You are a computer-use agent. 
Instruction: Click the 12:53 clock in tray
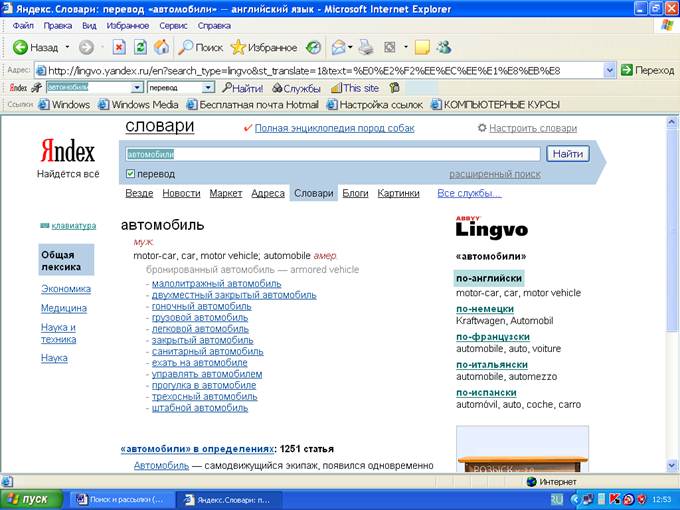[x=662, y=500]
